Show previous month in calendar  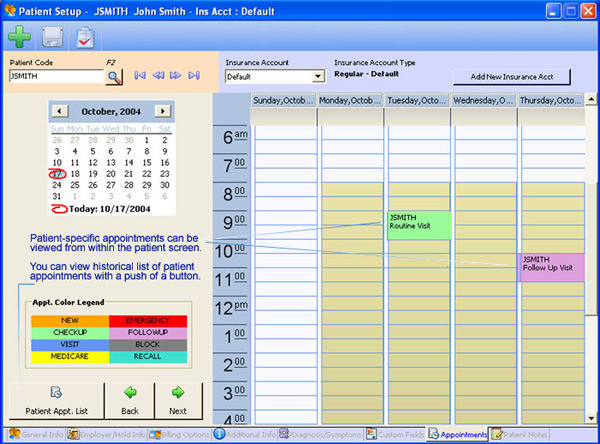(58, 111)
